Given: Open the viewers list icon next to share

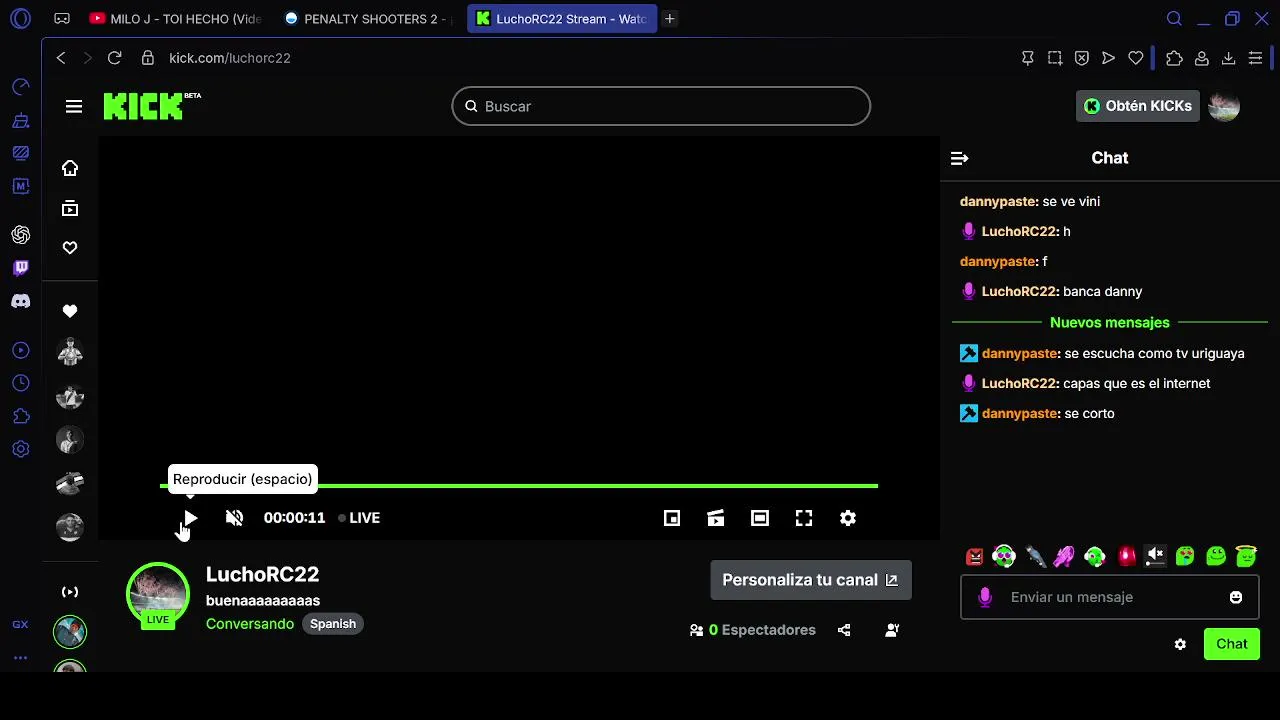Looking at the screenshot, I should (892, 630).
